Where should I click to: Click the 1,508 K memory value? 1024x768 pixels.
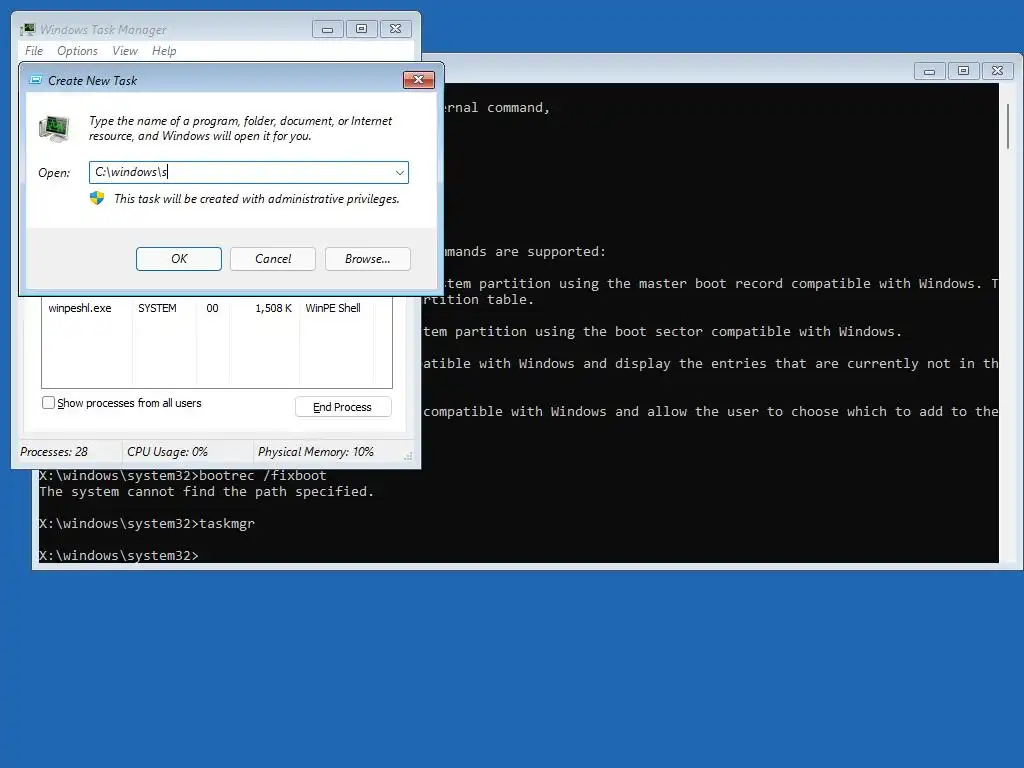click(274, 308)
